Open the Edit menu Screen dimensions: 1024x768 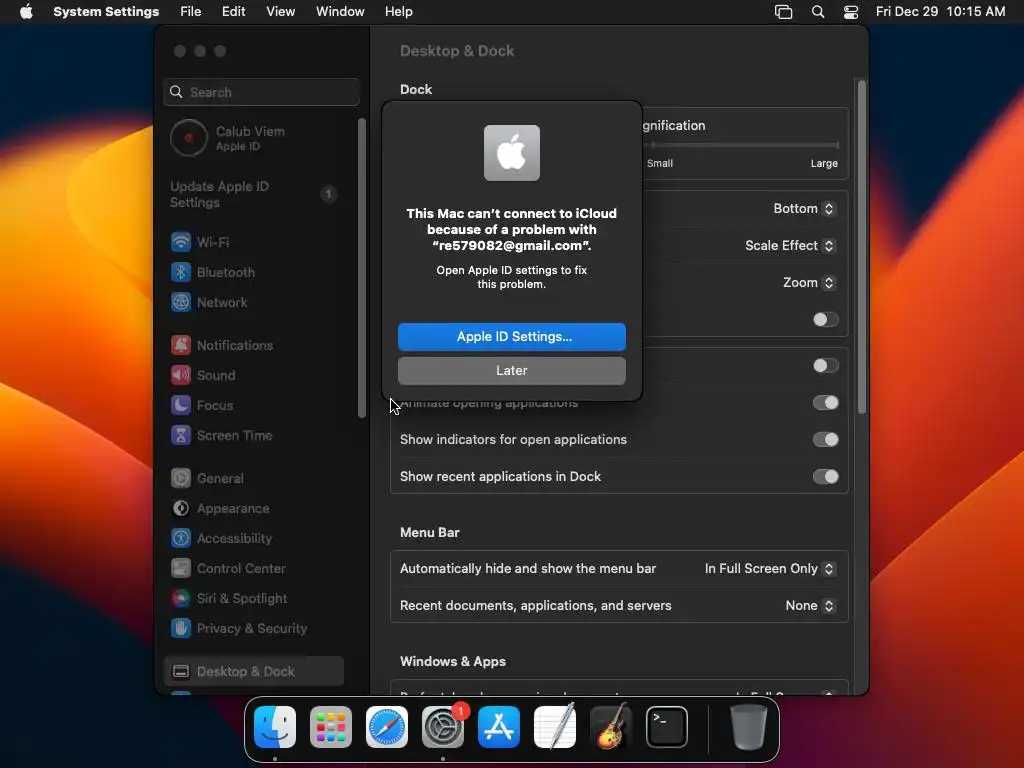(233, 12)
